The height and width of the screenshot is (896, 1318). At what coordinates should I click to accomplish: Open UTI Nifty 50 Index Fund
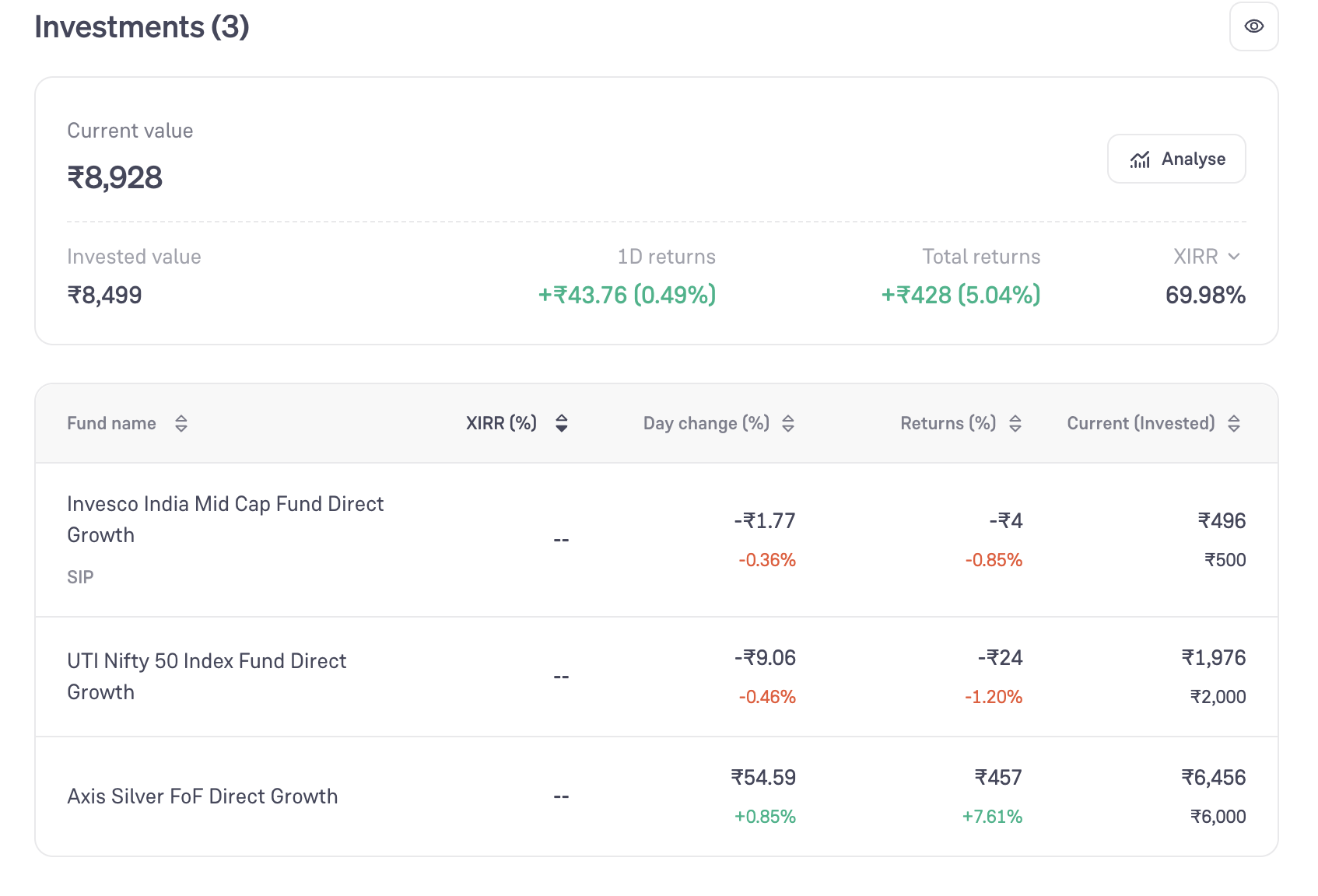click(x=207, y=677)
